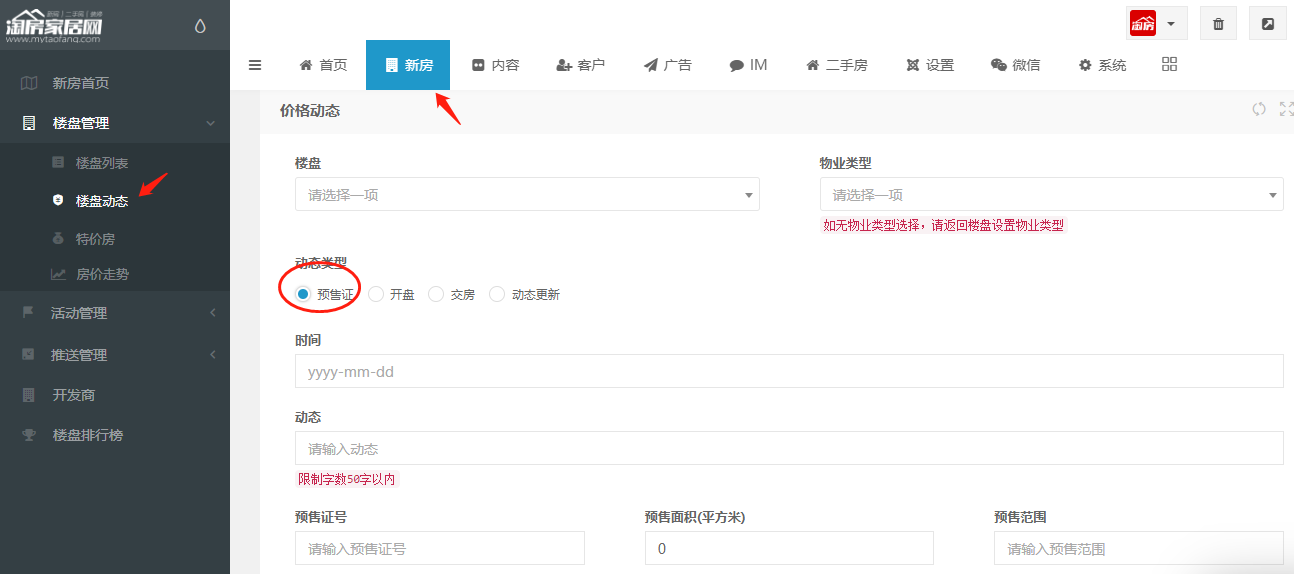
Task: Click the 预售面积 number field
Action: (x=789, y=548)
